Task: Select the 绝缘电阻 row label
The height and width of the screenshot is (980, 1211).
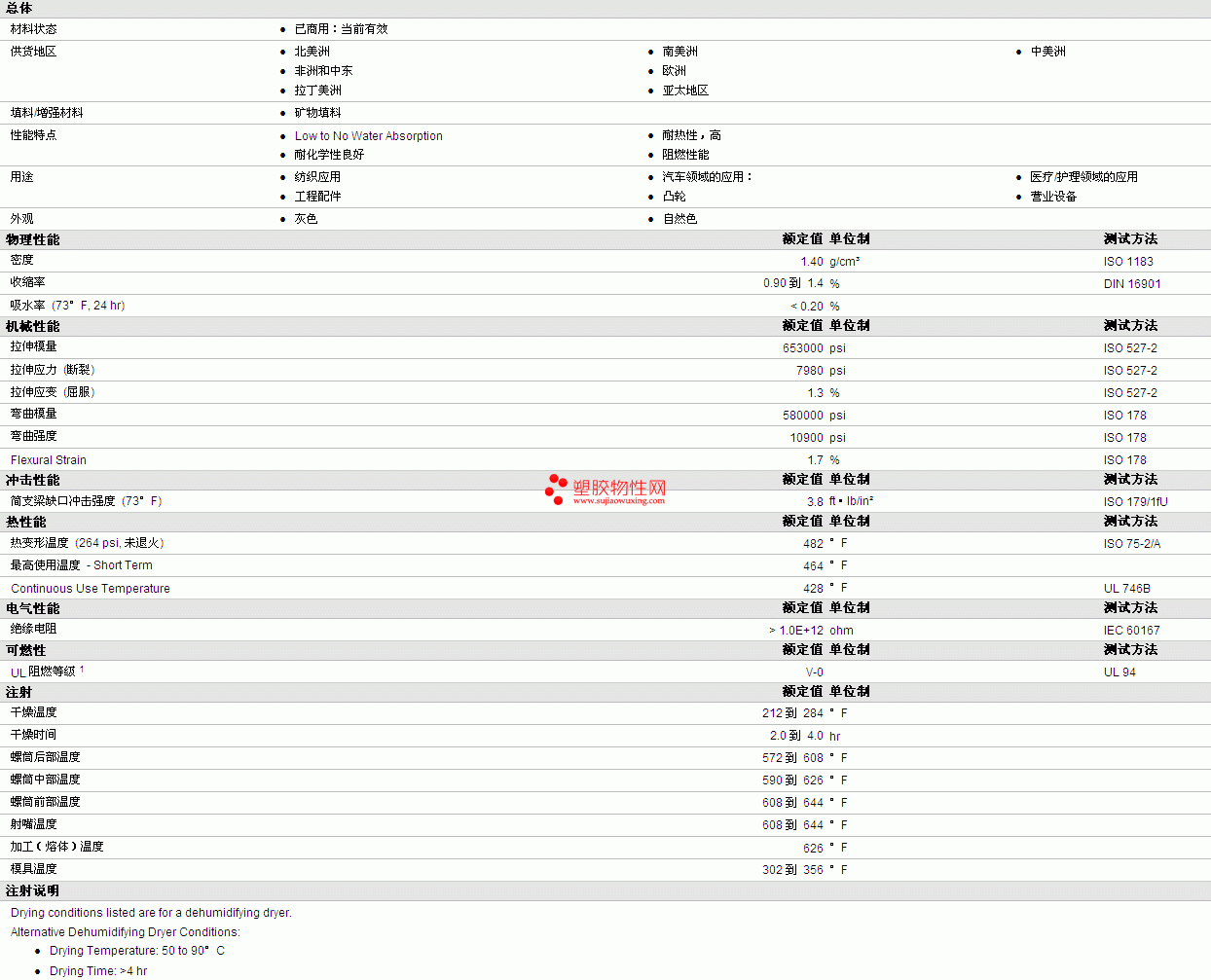Action: (33, 630)
